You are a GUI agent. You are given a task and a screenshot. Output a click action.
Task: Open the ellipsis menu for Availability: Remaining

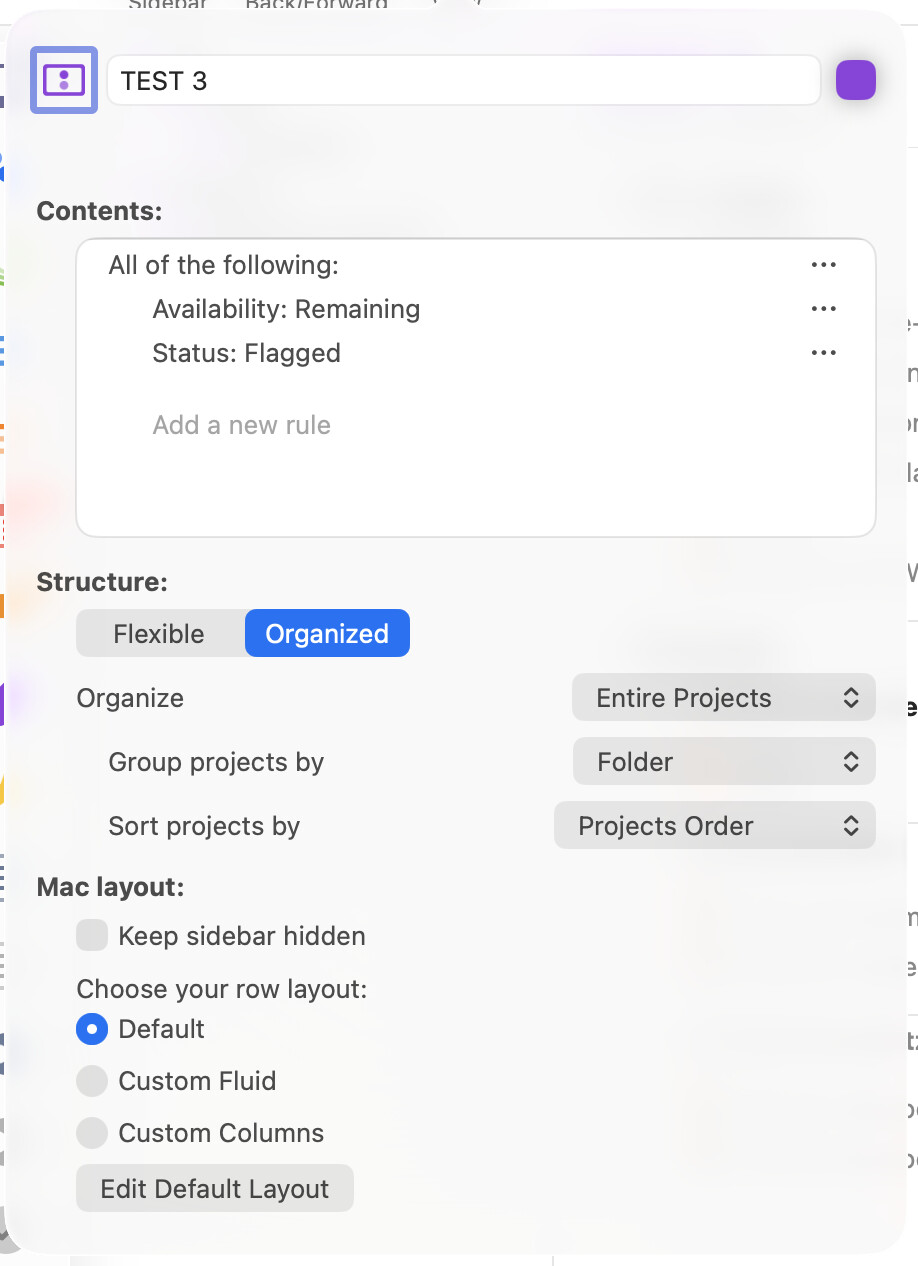point(823,309)
